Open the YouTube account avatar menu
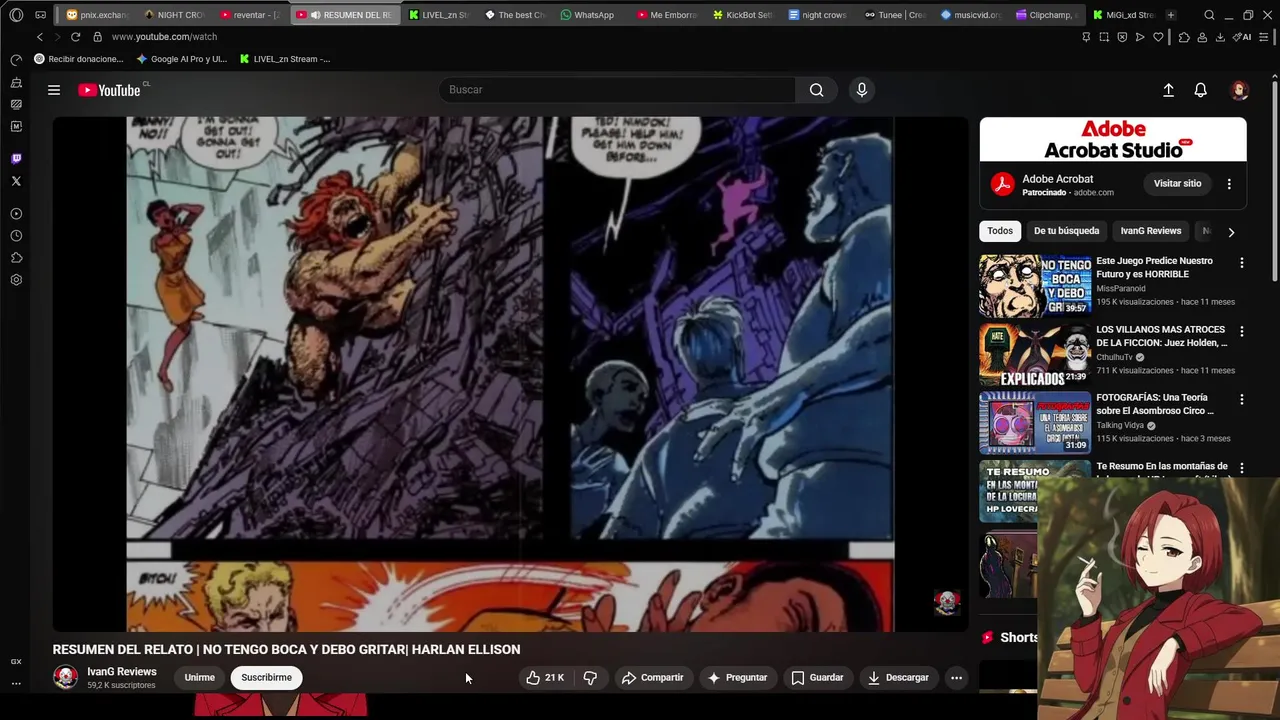 (1240, 90)
